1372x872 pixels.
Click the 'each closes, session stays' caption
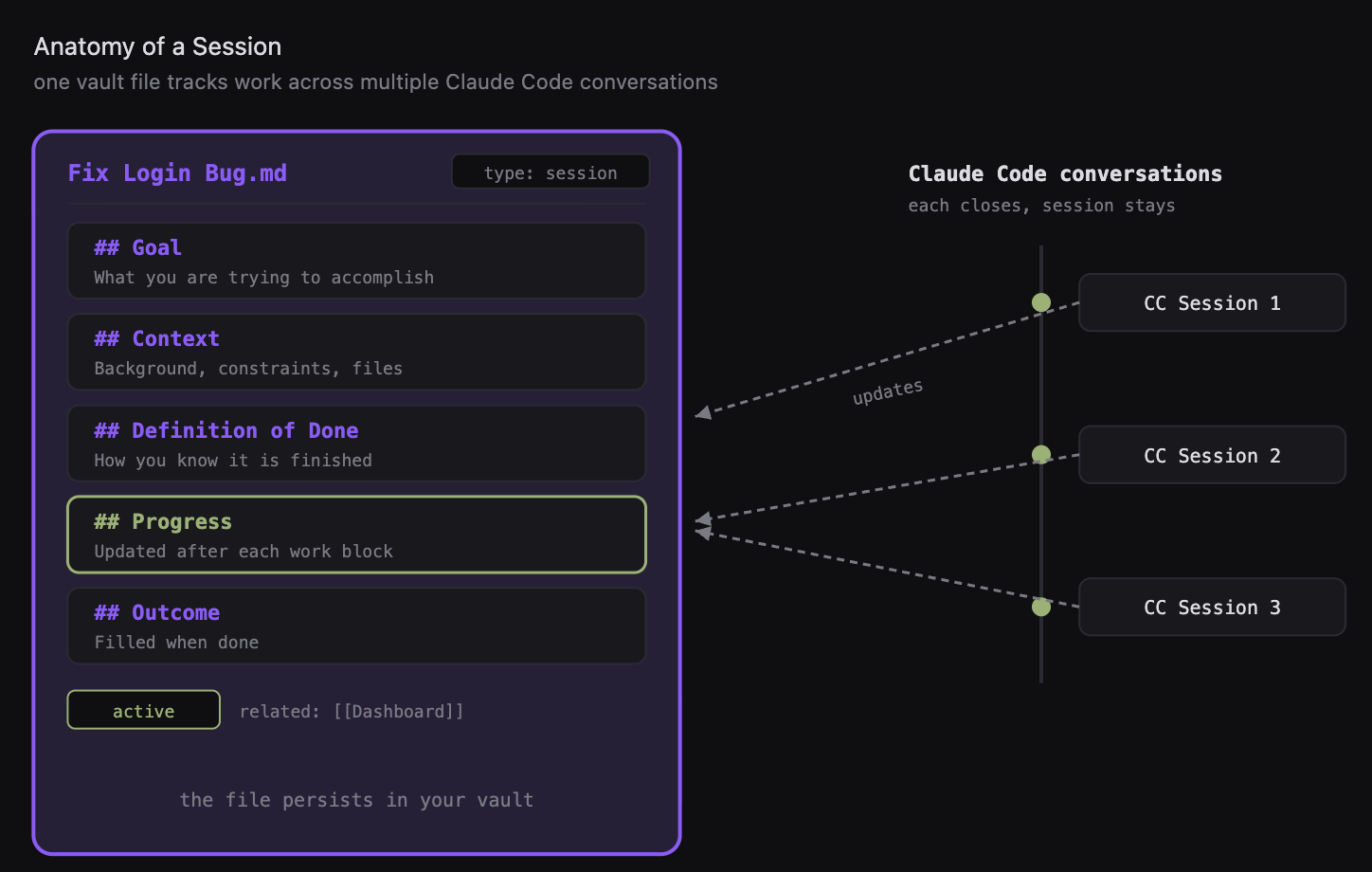(x=1041, y=206)
